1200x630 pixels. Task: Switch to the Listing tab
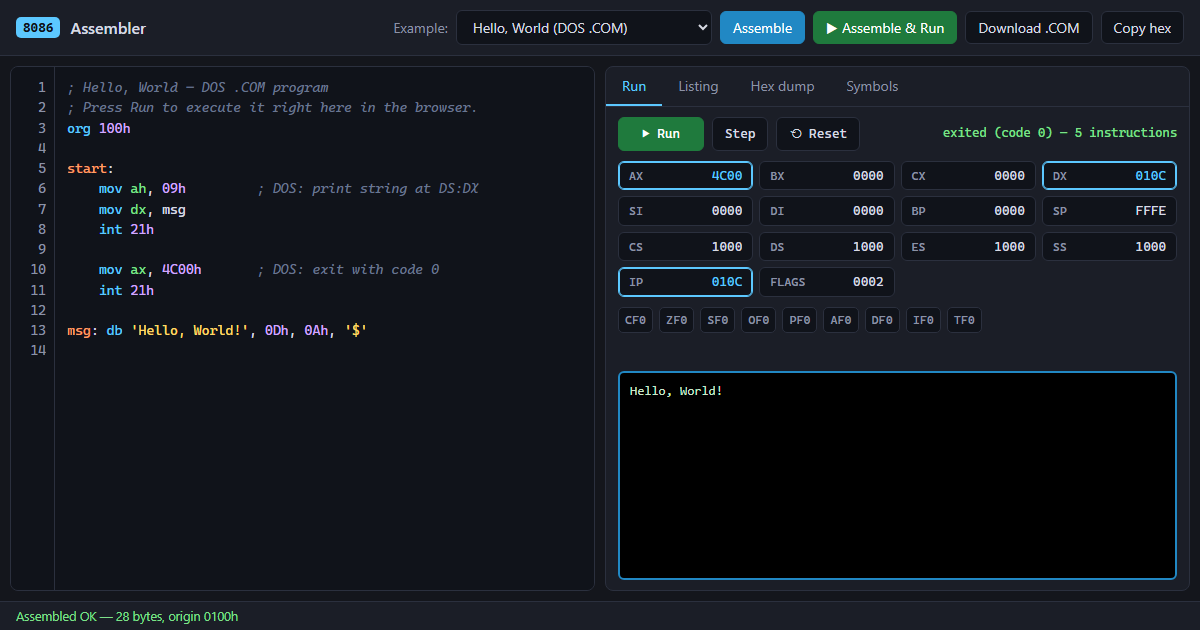click(x=698, y=86)
